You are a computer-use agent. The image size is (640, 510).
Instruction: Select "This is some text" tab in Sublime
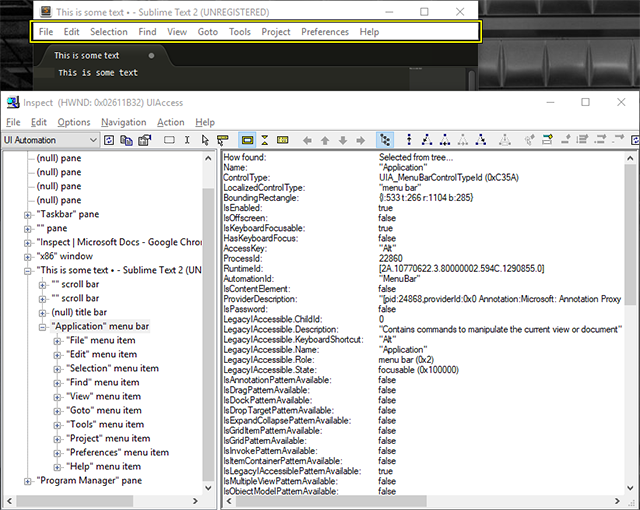87,55
